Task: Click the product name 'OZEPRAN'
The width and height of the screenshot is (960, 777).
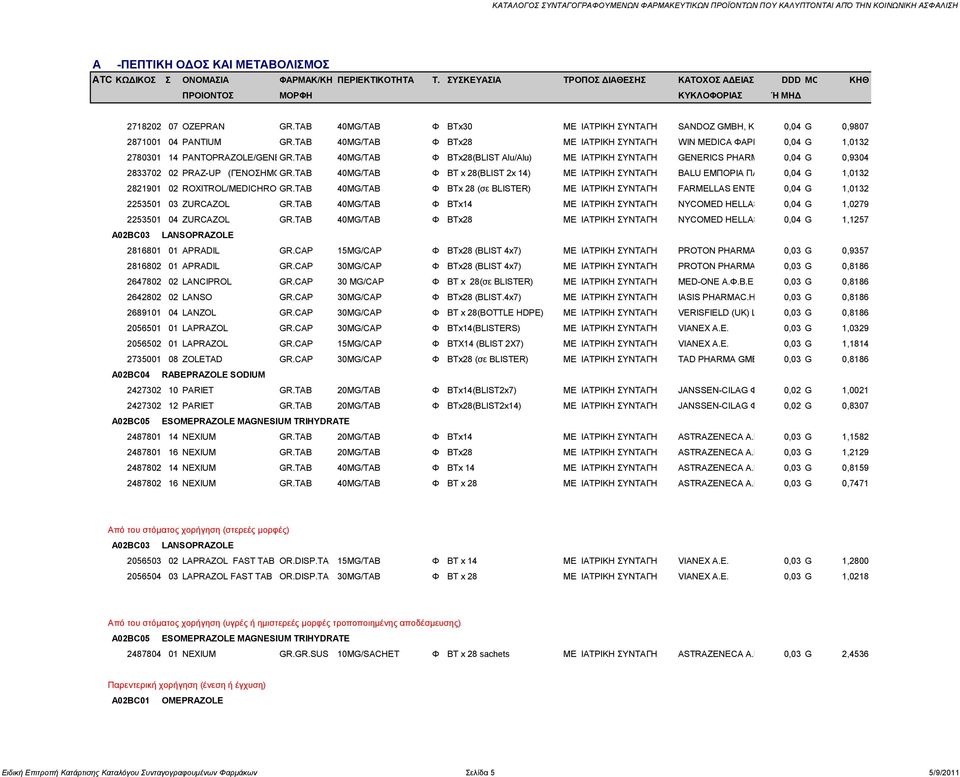Action: pos(203,127)
